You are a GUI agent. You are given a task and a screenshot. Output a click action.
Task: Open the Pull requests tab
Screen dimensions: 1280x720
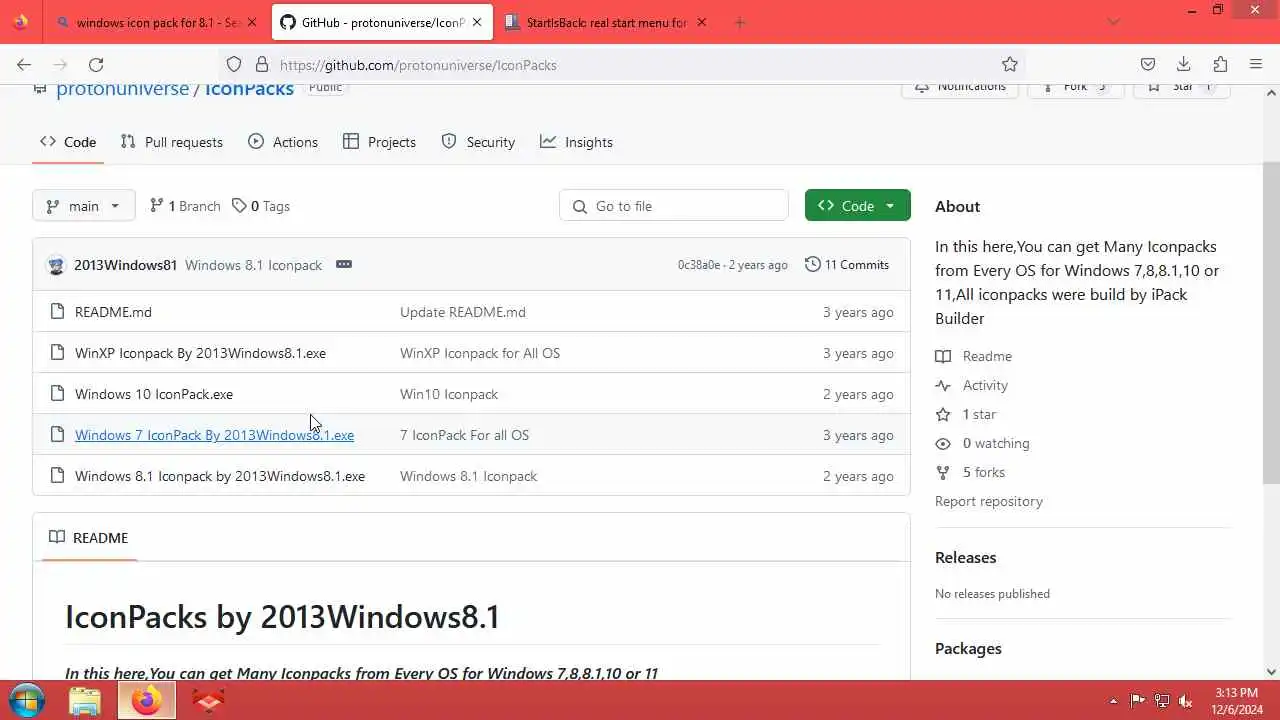(171, 142)
